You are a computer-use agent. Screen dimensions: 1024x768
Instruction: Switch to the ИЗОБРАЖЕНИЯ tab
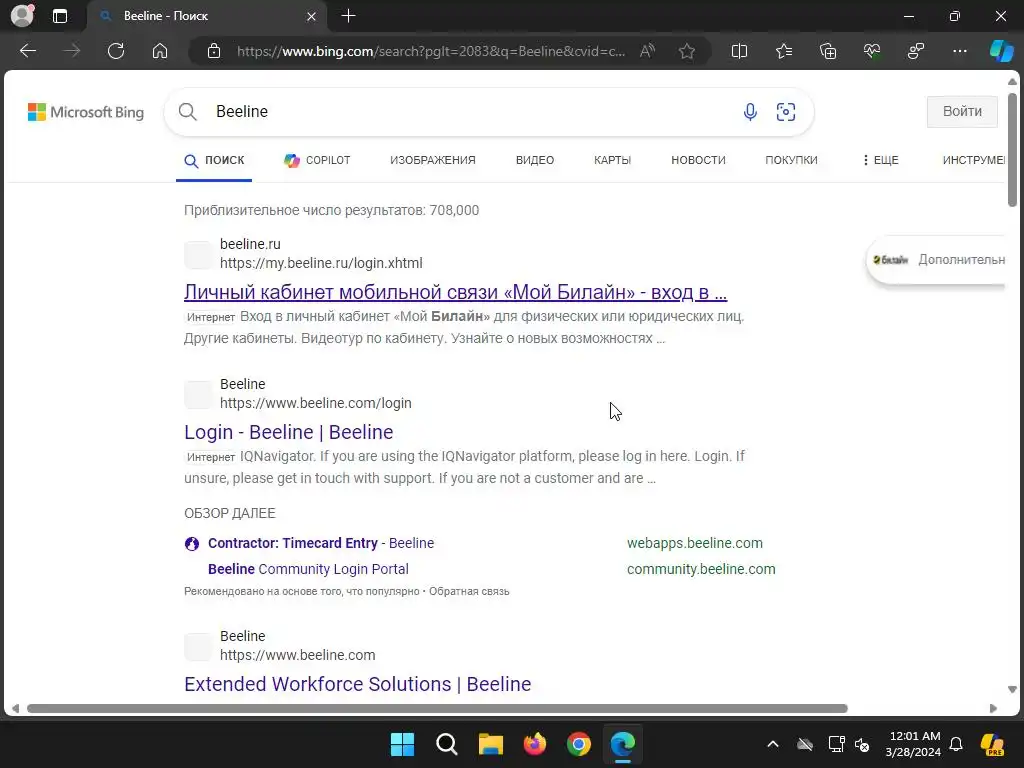(433, 160)
